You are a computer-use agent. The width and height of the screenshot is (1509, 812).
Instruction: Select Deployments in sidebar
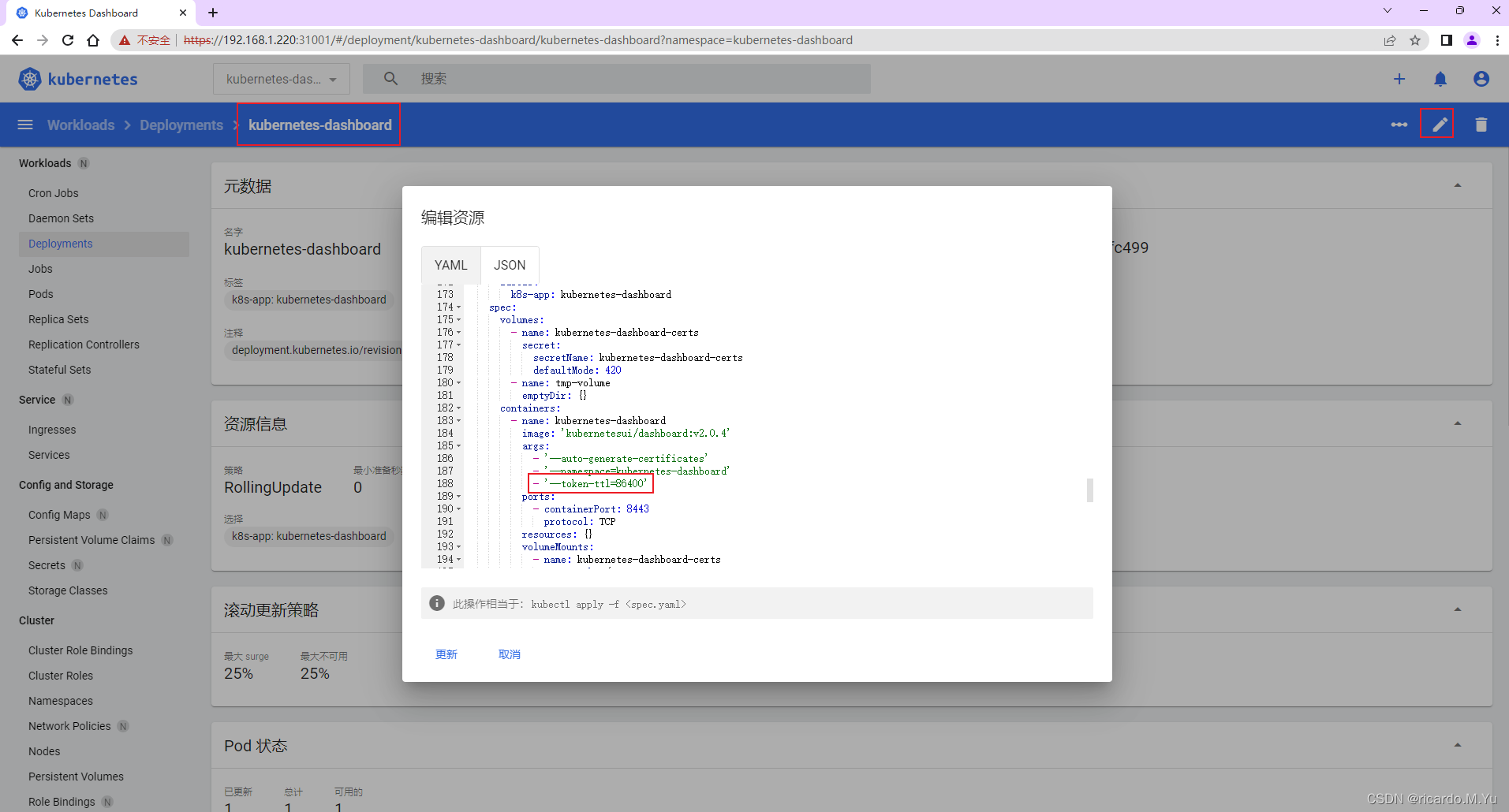pyautogui.click(x=61, y=244)
